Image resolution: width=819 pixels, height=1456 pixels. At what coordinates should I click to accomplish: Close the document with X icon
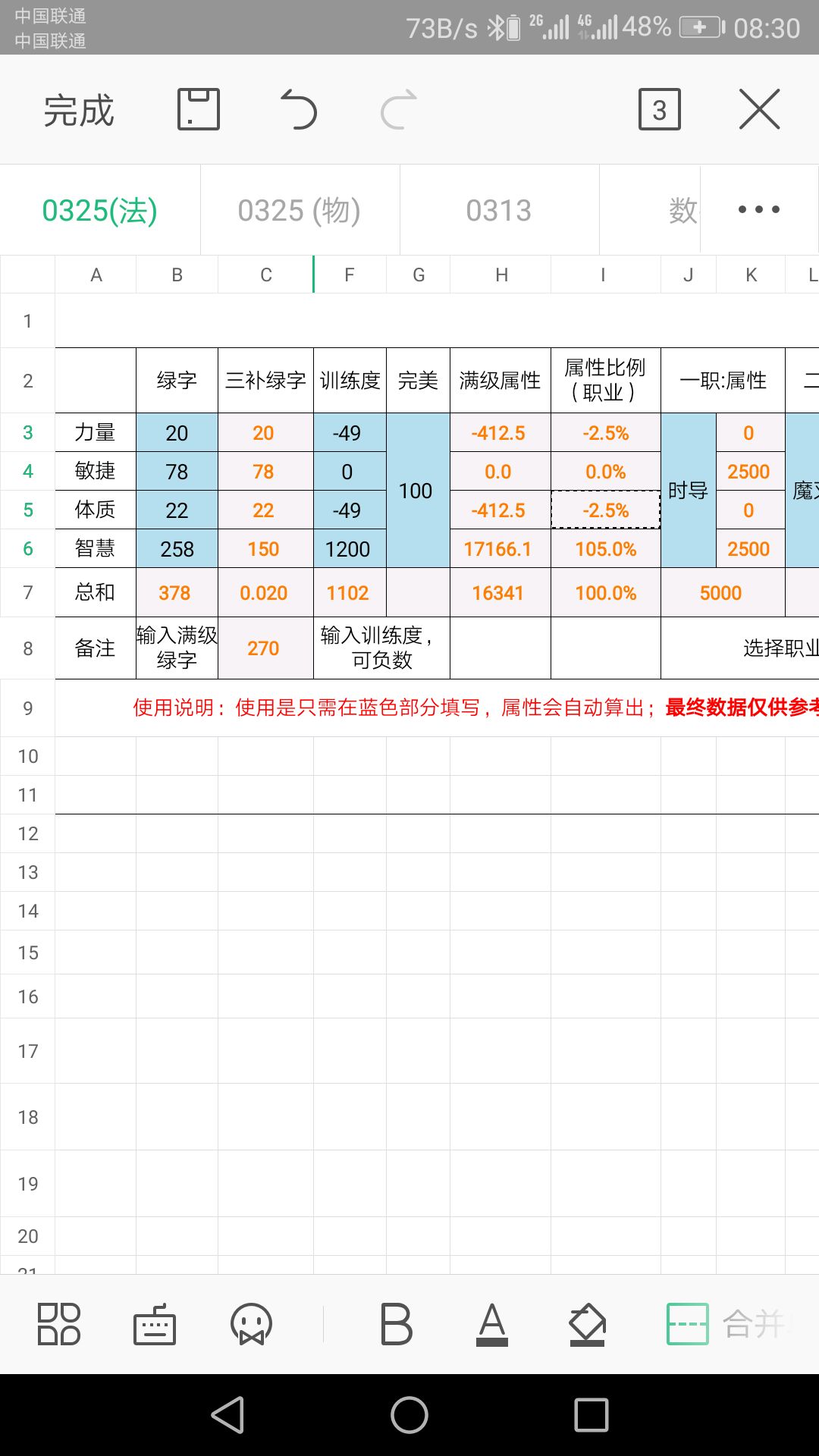pos(759,109)
